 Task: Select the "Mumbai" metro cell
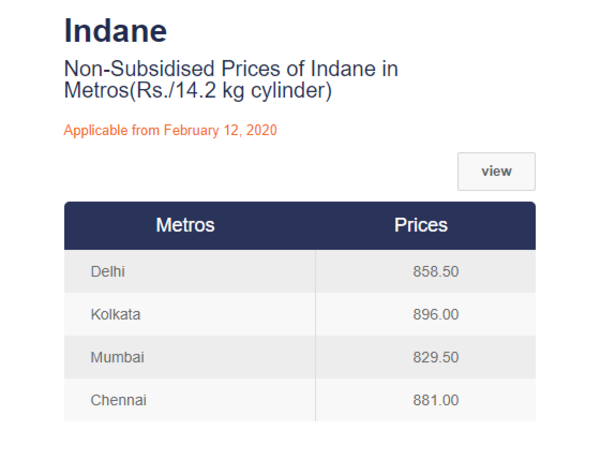point(116,357)
